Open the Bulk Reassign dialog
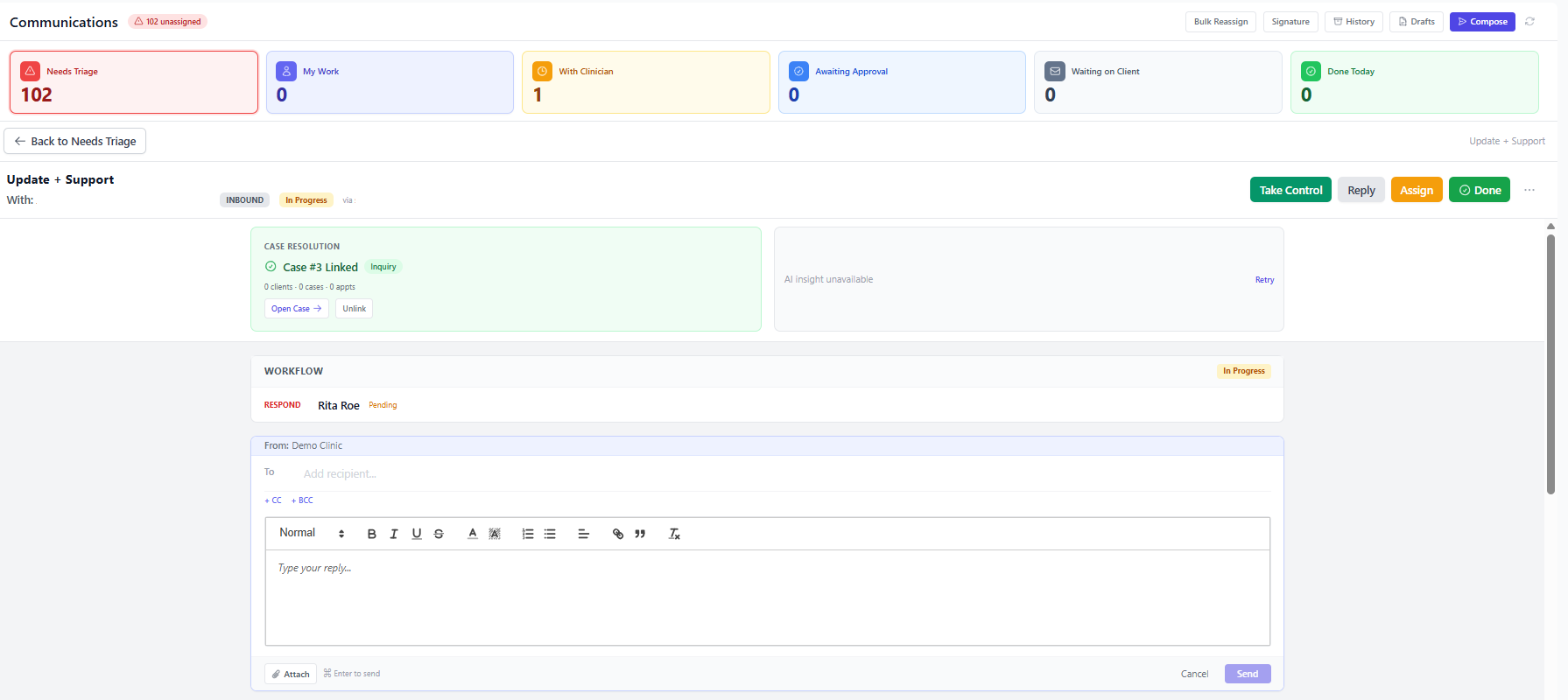The image size is (1568, 700). tap(1220, 22)
